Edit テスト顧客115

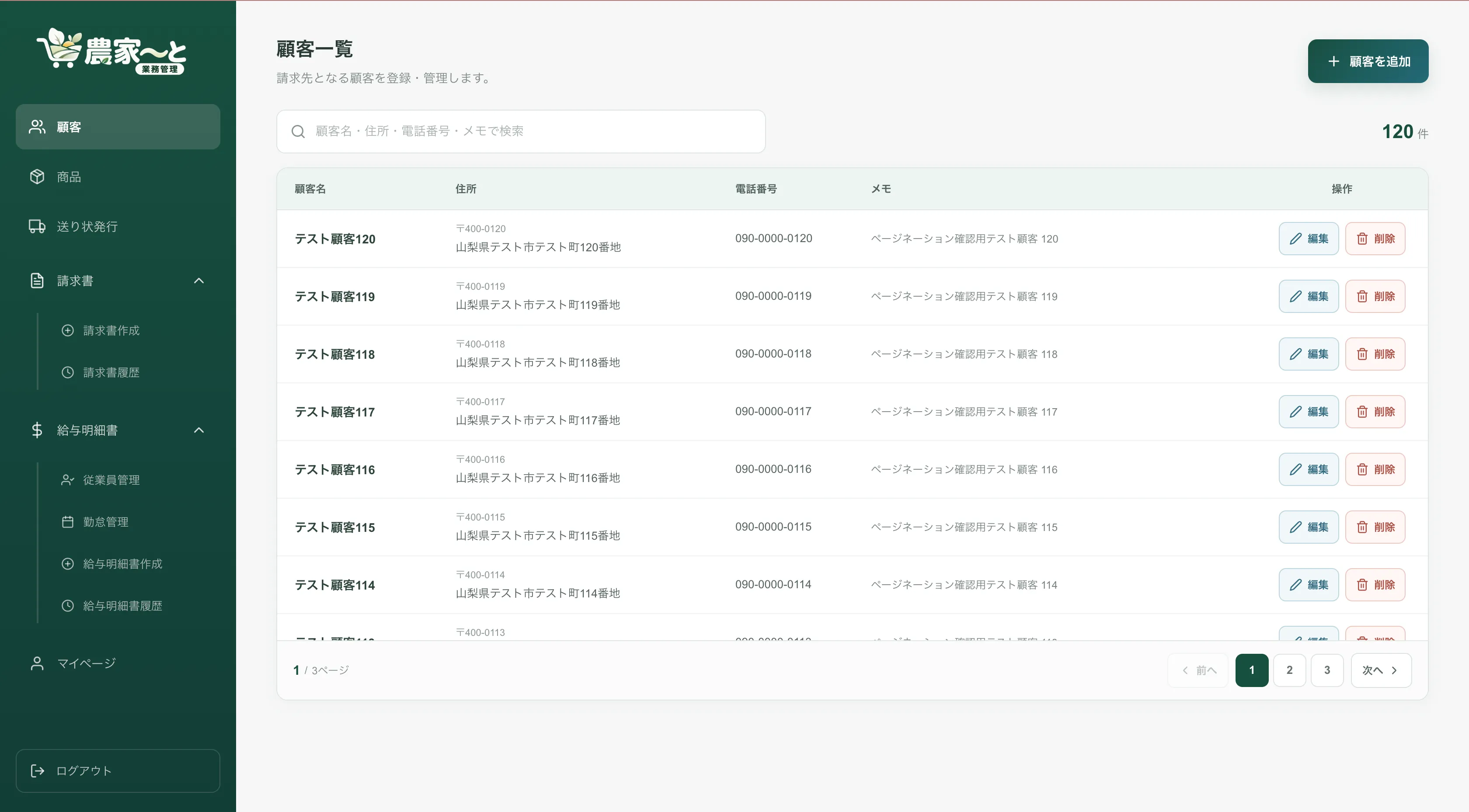pyautogui.click(x=1308, y=526)
